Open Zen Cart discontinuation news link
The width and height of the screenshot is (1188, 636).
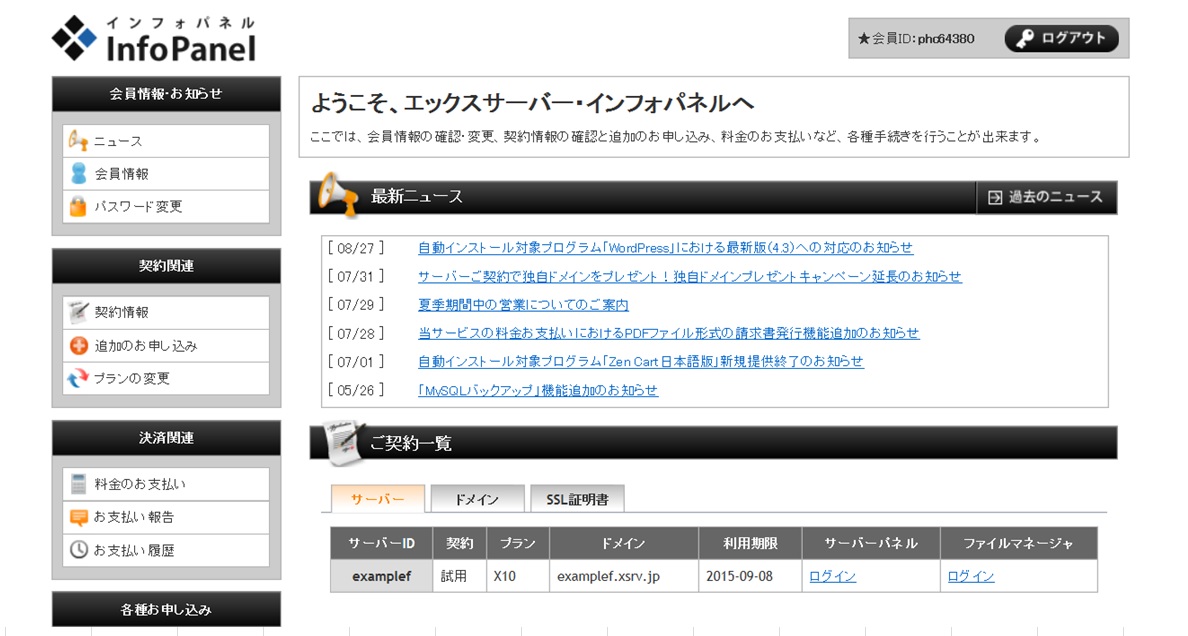tap(640, 362)
